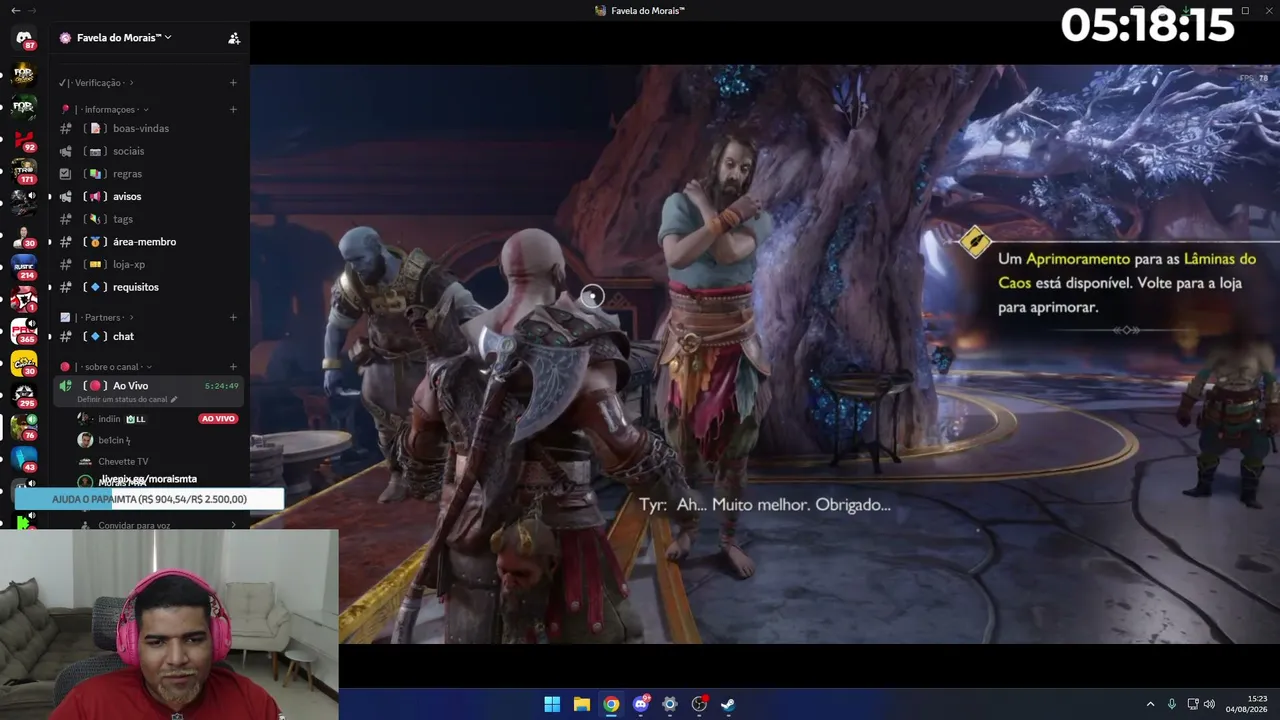Open the invite people icon beside server name
The image size is (1280, 720).
click(234, 38)
